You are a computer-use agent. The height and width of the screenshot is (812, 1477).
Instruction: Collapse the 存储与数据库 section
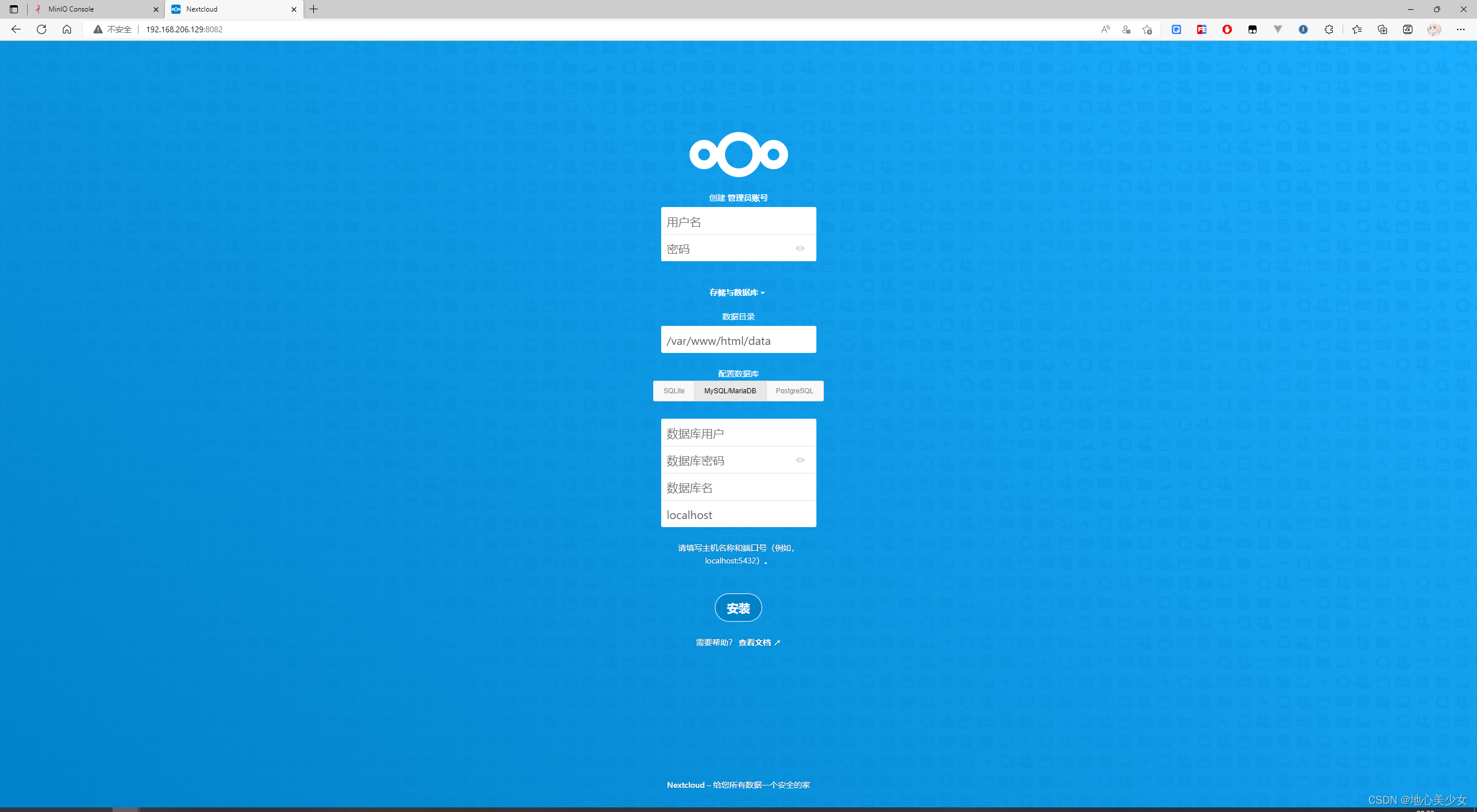tap(737, 293)
